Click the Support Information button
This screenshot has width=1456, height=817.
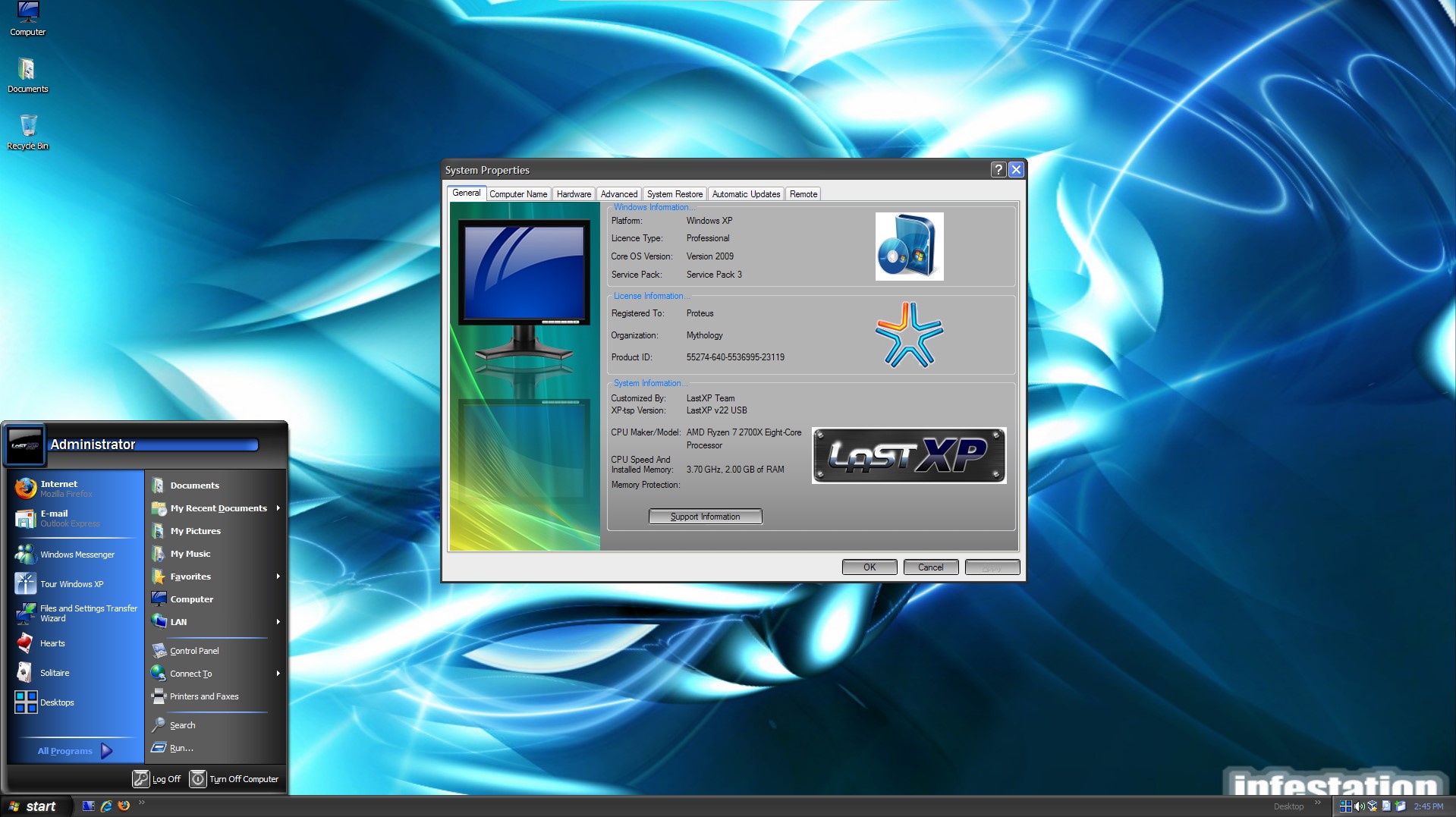(705, 517)
